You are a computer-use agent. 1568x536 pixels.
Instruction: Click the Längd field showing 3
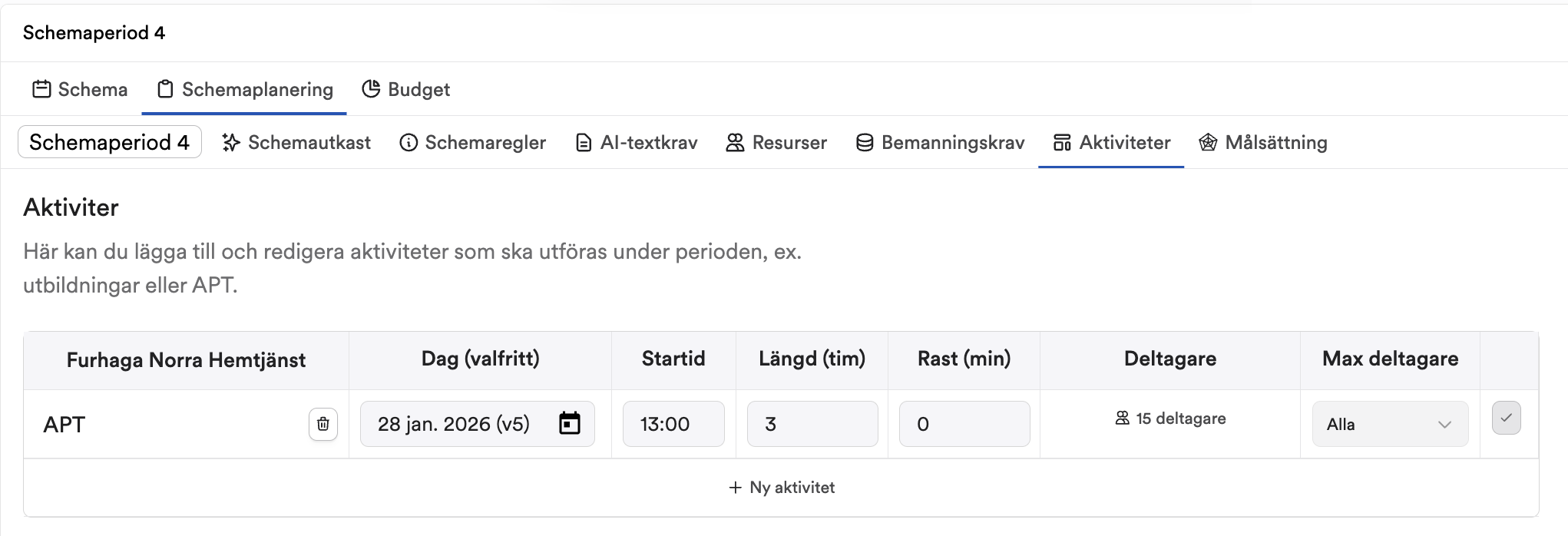(812, 424)
